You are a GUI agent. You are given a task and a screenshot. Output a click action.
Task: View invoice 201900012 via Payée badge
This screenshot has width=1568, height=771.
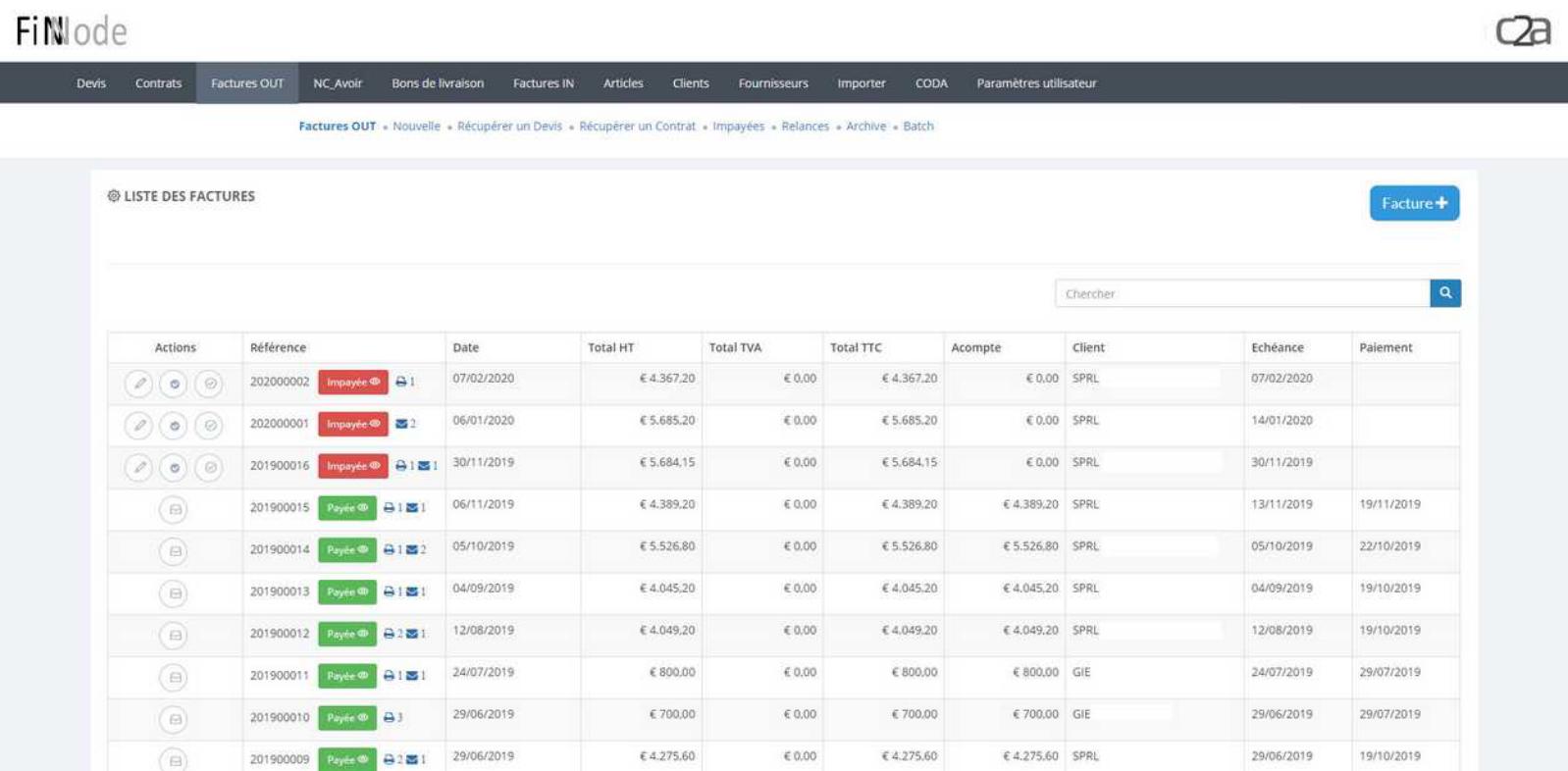coord(347,635)
